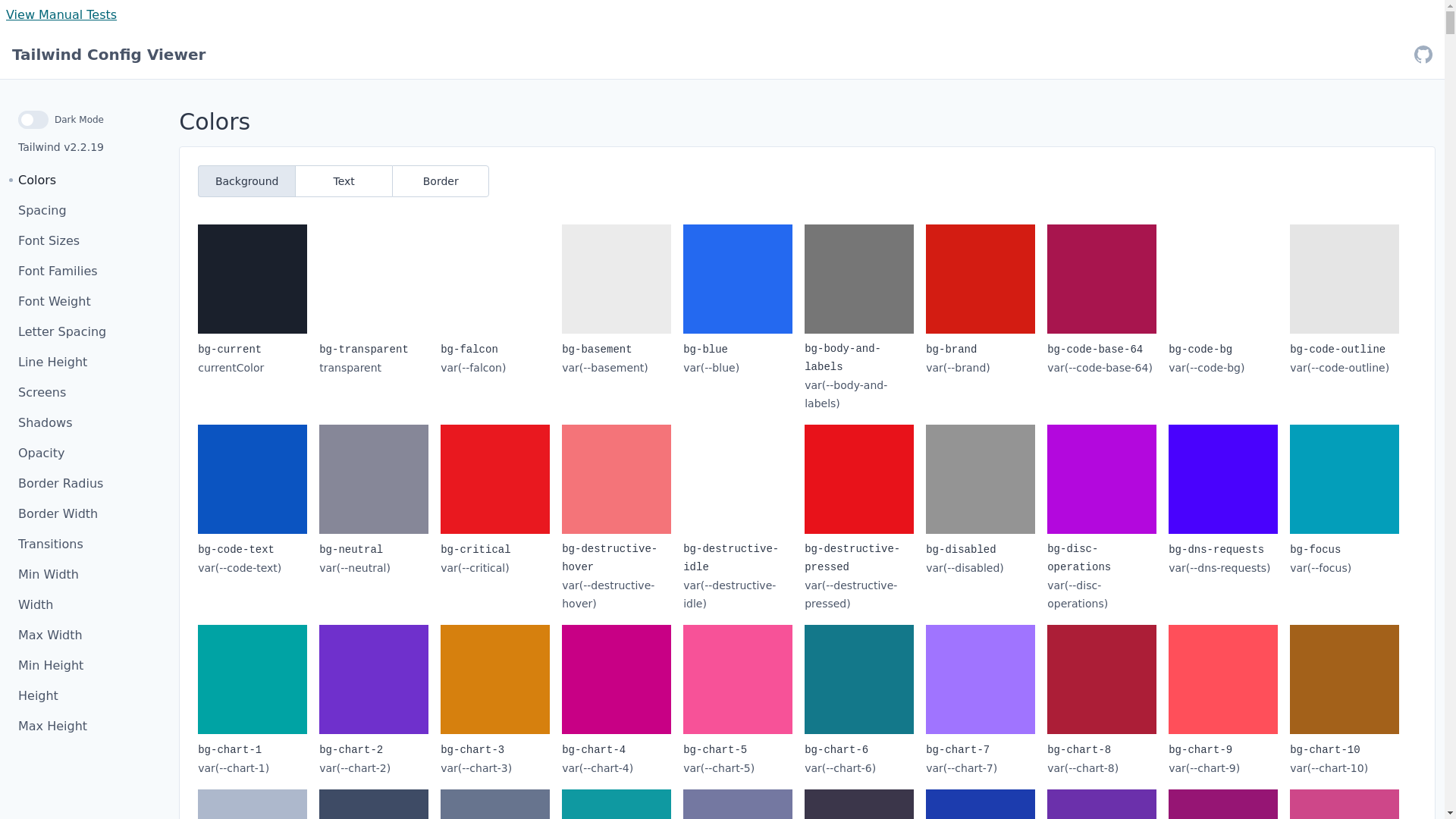Click the bg-destructive-pressed swatch
This screenshot has width=1456, height=819.
[859, 479]
